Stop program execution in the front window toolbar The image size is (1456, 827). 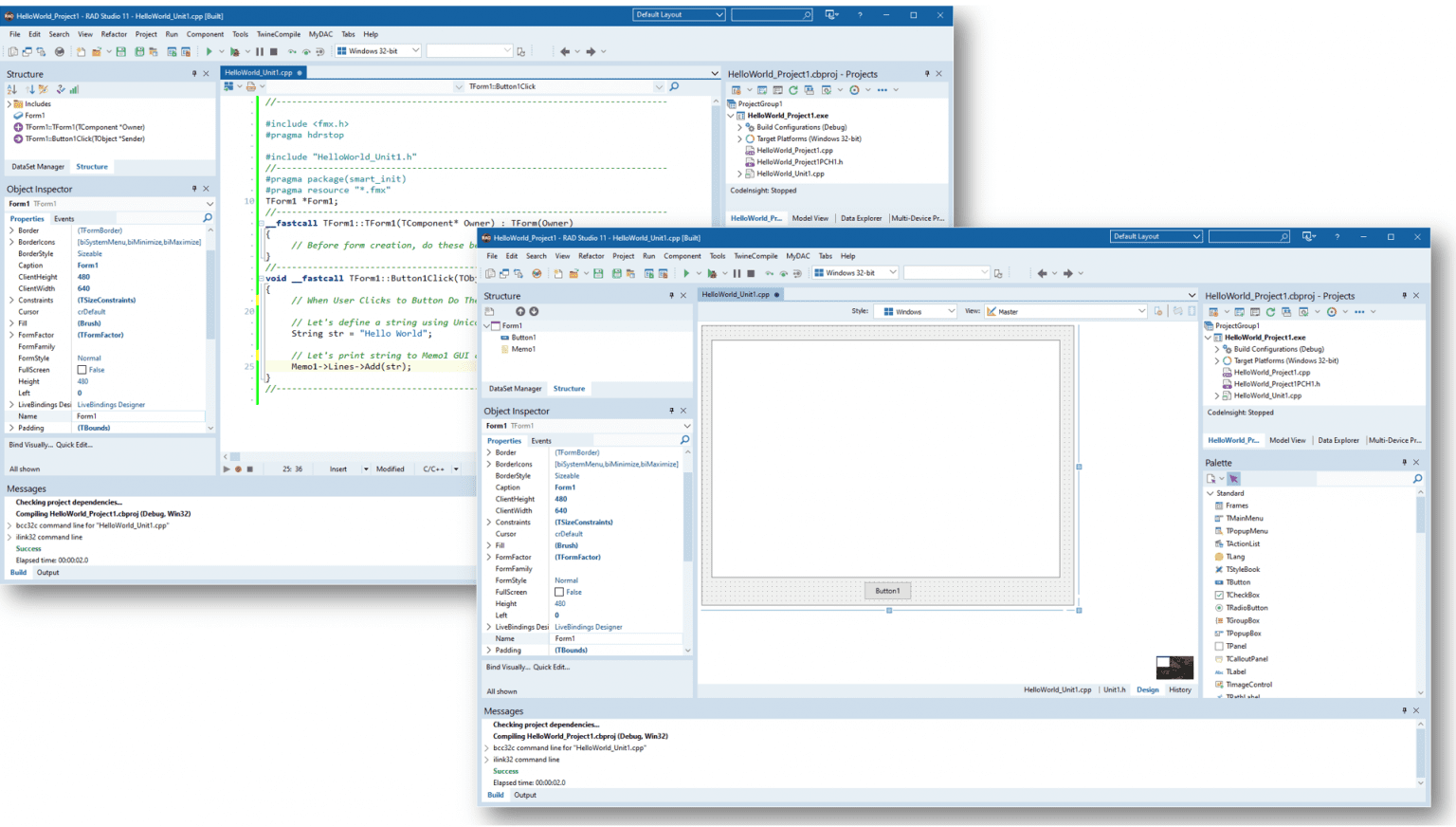751,273
